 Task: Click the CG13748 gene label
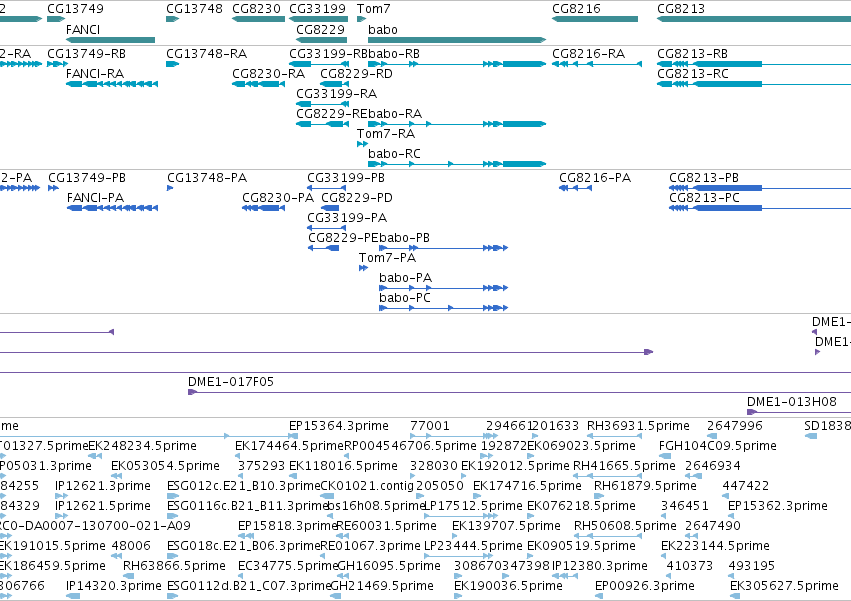click(194, 9)
